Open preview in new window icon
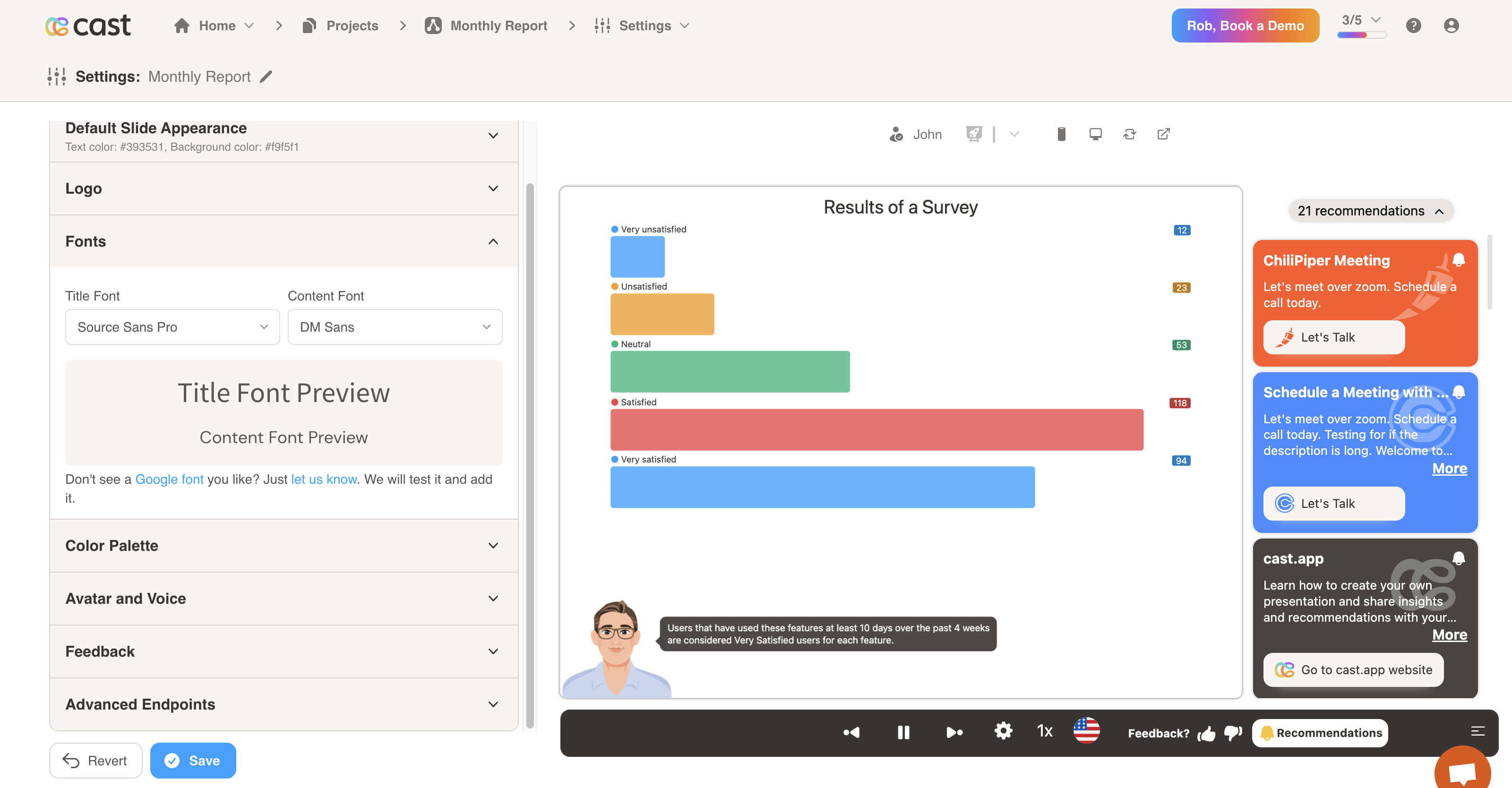The width and height of the screenshot is (1512, 788). point(1163,134)
